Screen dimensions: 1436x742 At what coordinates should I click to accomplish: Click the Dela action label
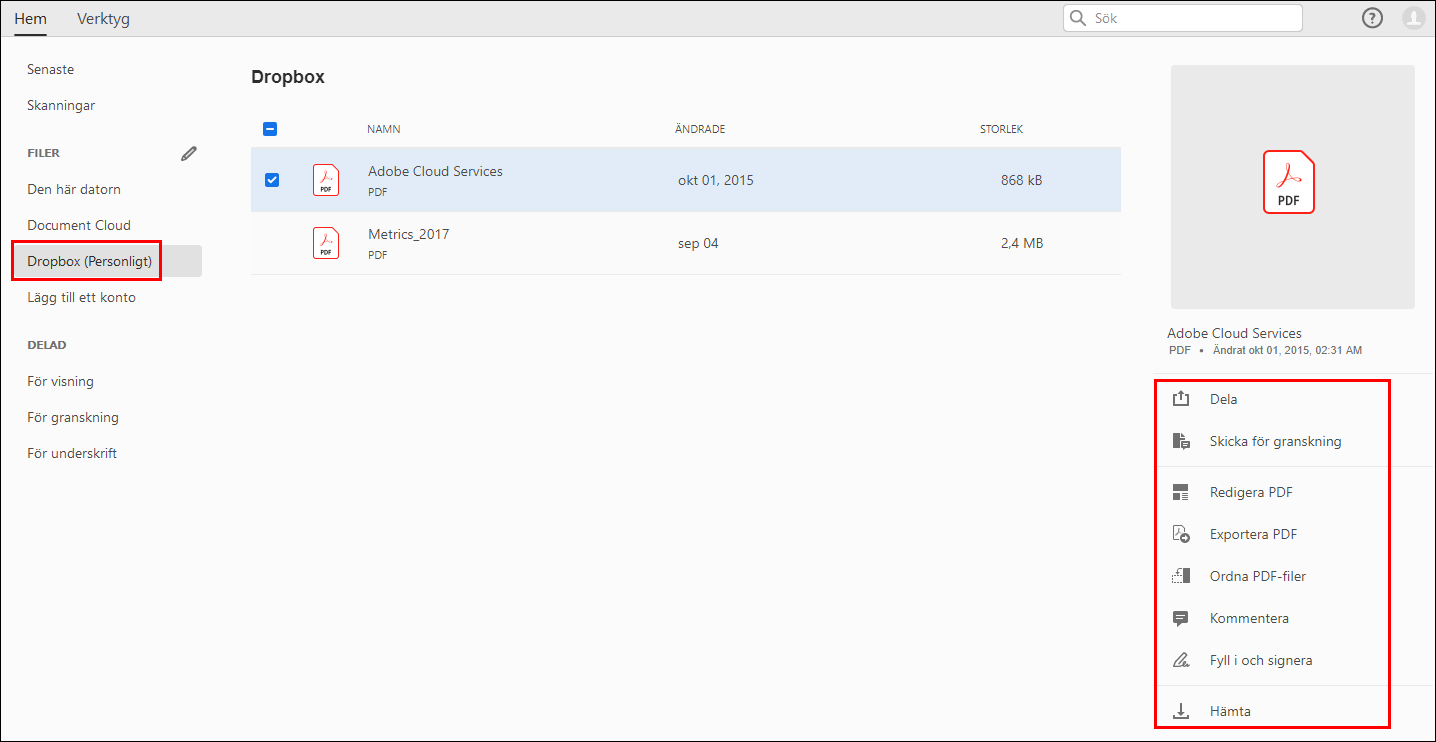[1223, 399]
